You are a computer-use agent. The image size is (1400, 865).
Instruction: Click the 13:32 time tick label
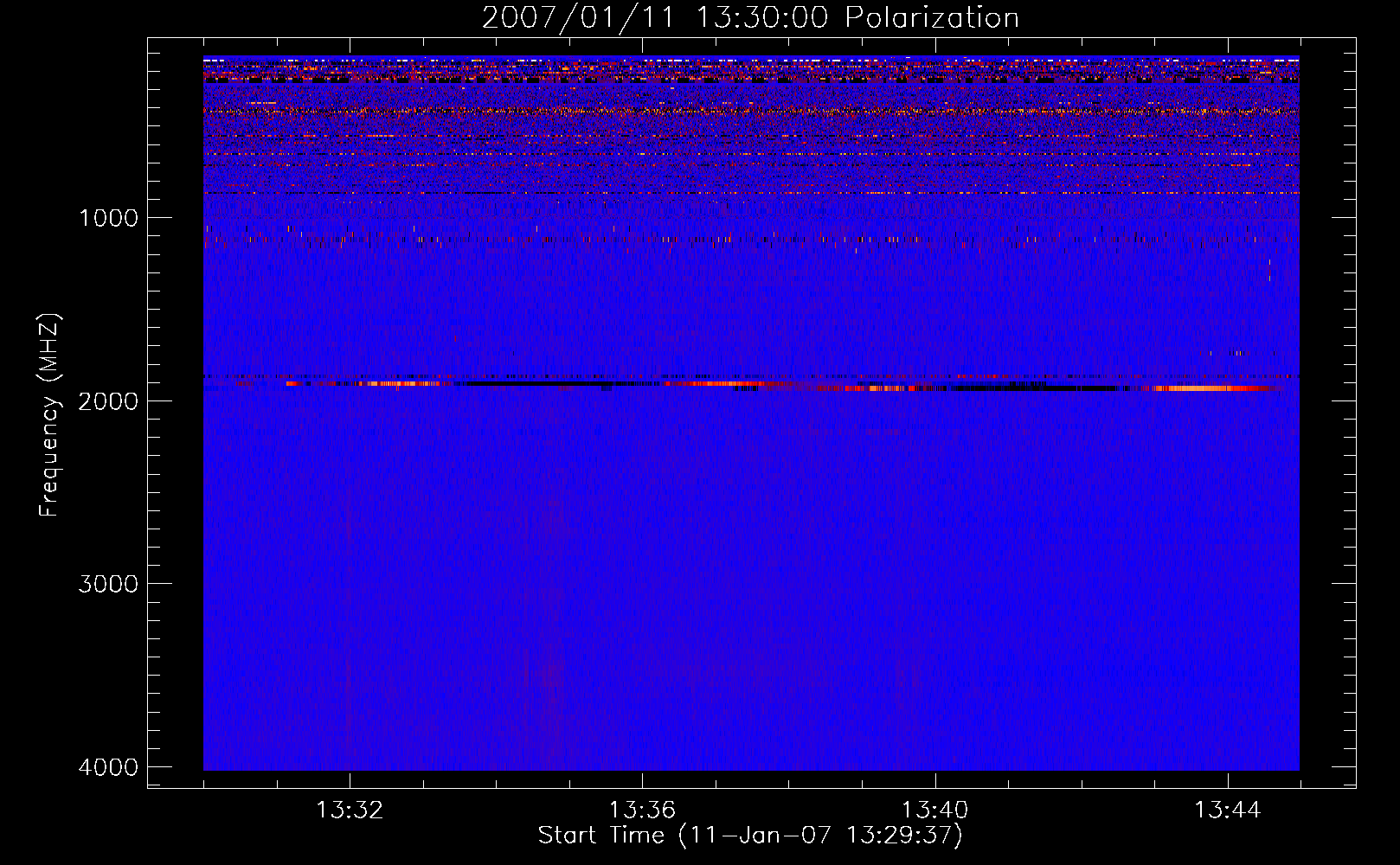pos(350,811)
